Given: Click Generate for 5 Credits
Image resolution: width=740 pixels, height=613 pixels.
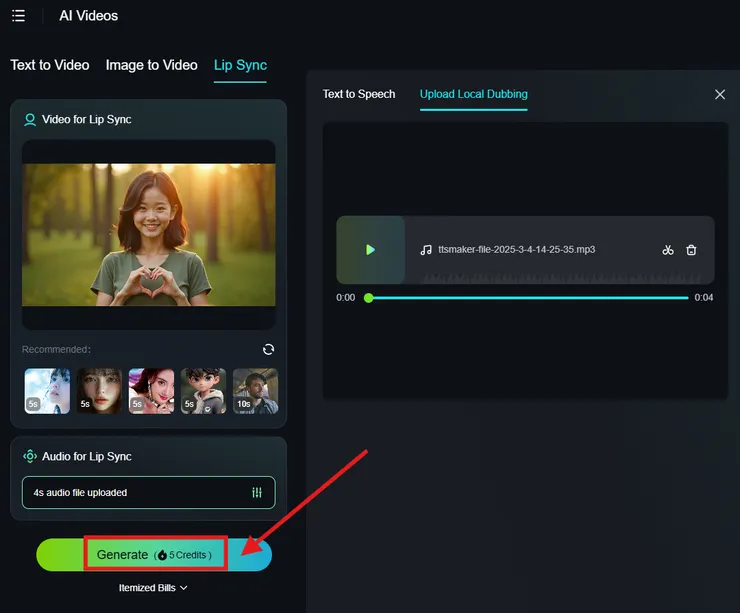Looking at the screenshot, I should 154,554.
